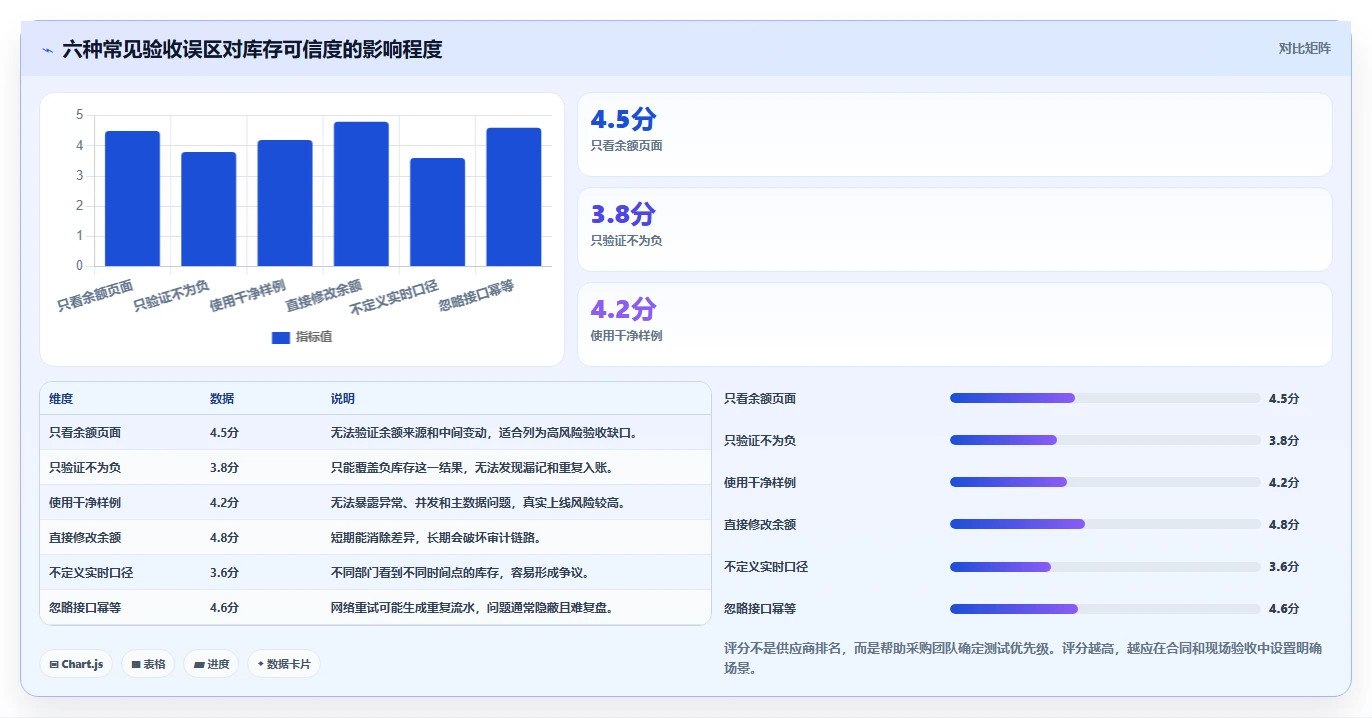Click x-axis label 直接修改余额 under chart
1372x718 pixels.
(323, 295)
